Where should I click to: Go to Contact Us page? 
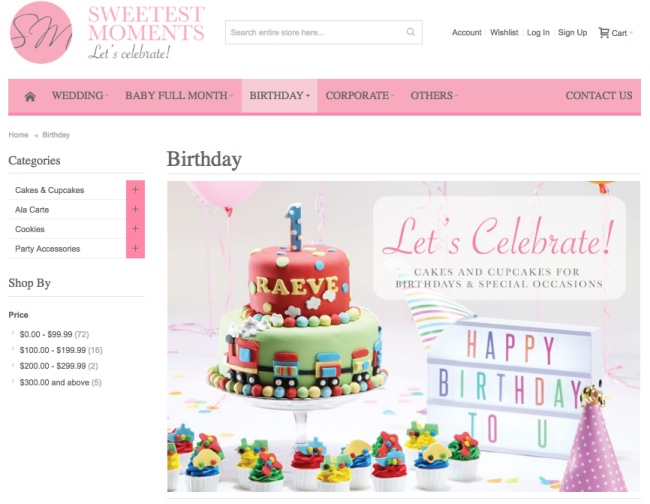[x=599, y=96]
